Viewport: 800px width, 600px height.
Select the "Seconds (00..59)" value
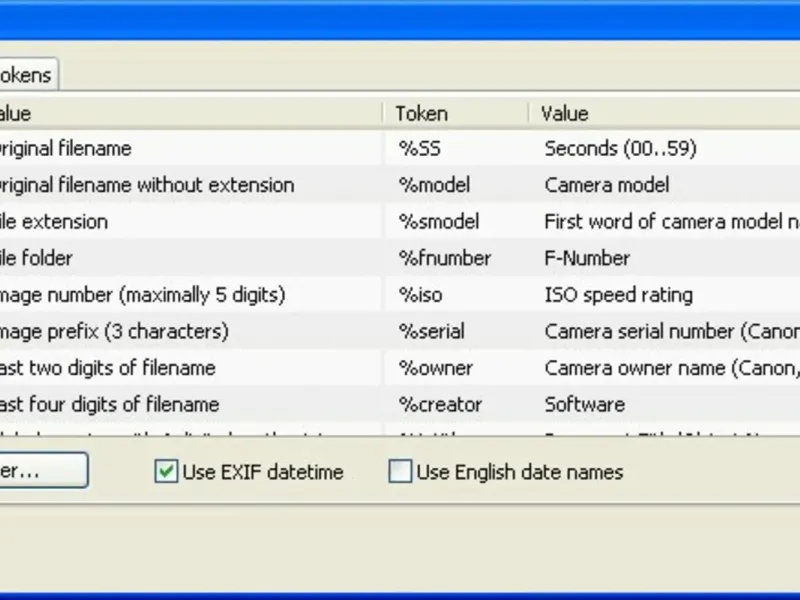(620, 149)
